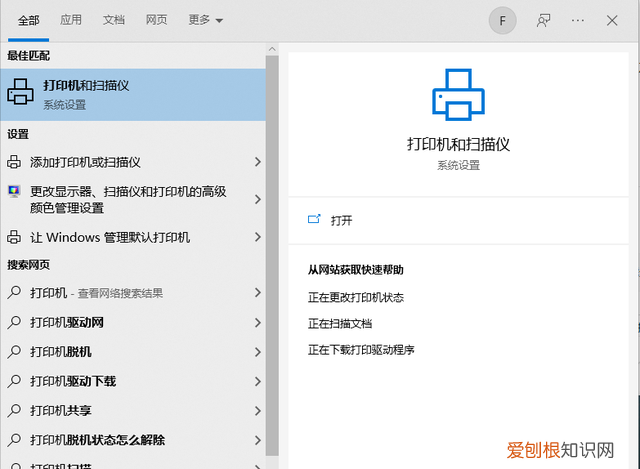
Task: Open help link 正在下载打印驱动程序
Action: pyautogui.click(x=361, y=350)
